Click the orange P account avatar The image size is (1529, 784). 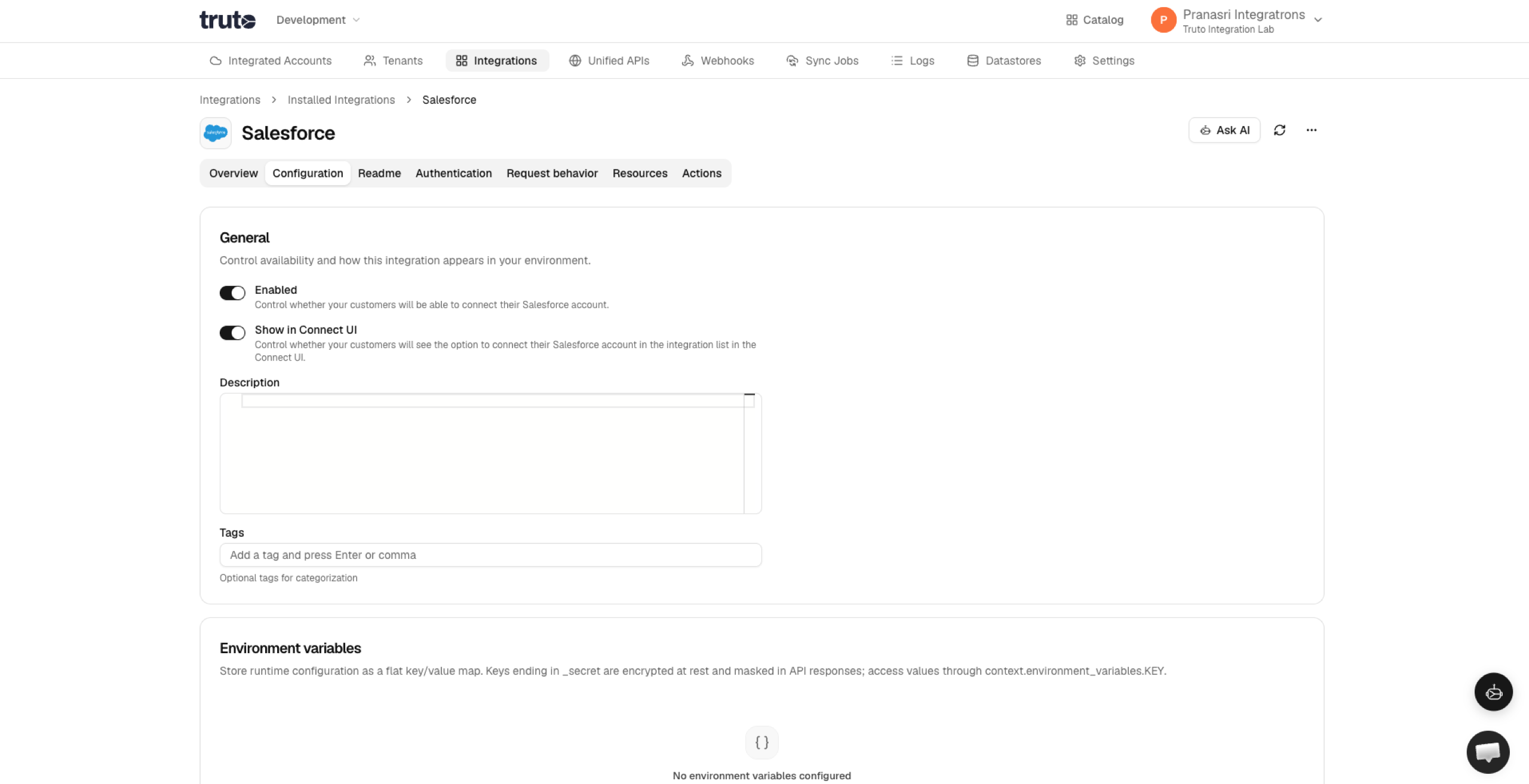click(x=1163, y=20)
